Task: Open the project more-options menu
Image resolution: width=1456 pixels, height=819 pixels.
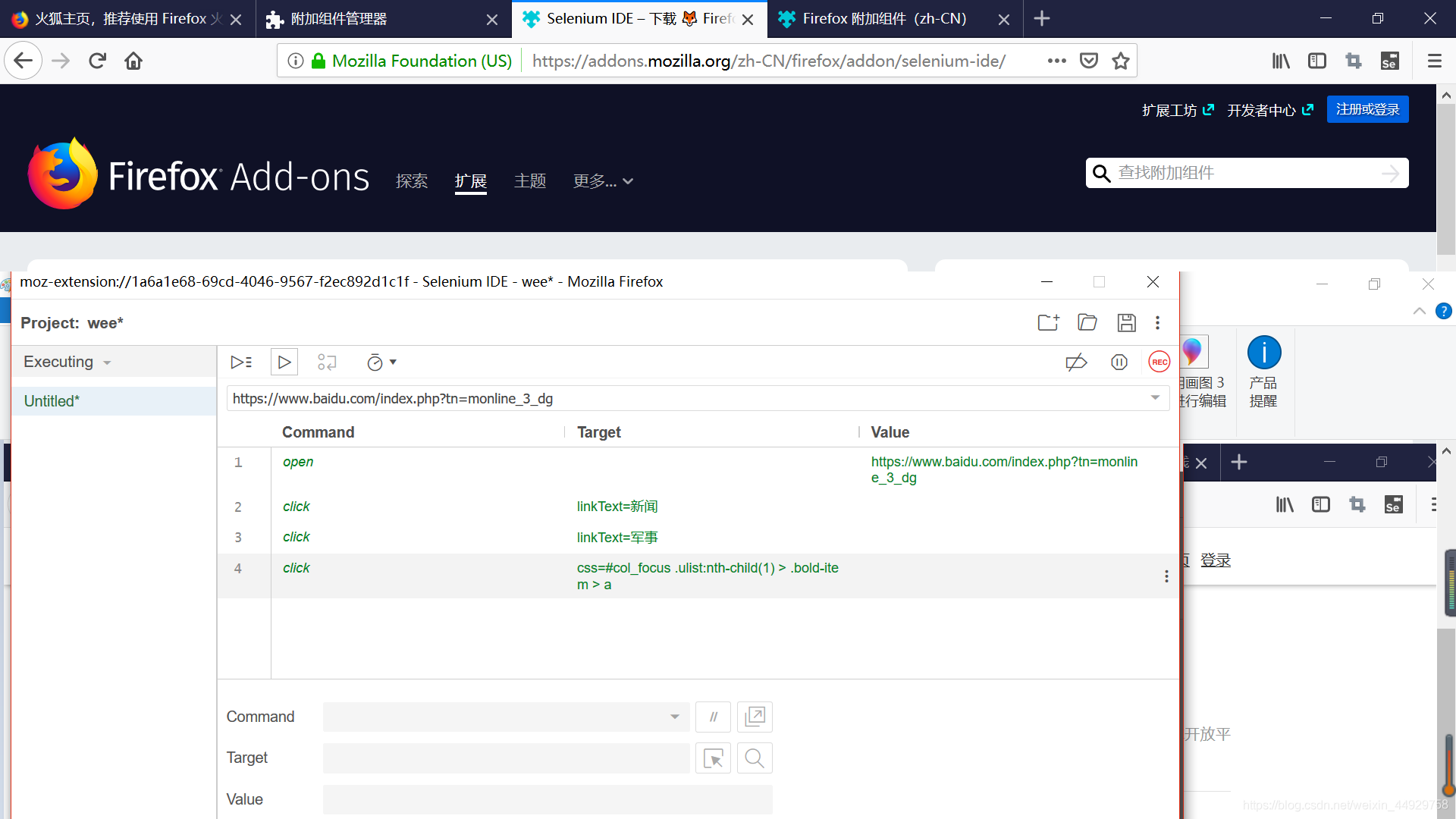Action: 1158,322
